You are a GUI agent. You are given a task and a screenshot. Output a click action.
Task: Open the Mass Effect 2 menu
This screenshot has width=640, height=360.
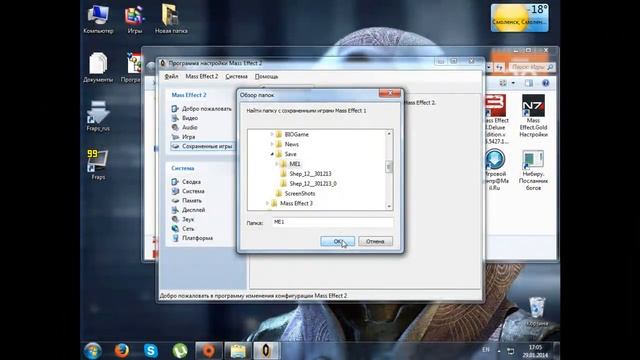point(202,76)
